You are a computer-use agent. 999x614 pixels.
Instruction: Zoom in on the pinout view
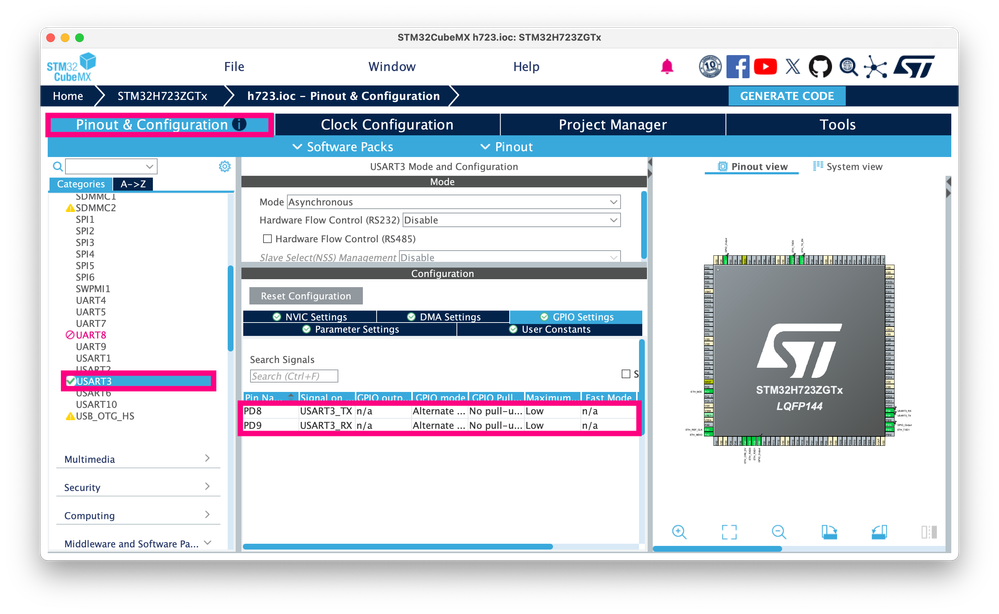[x=679, y=532]
